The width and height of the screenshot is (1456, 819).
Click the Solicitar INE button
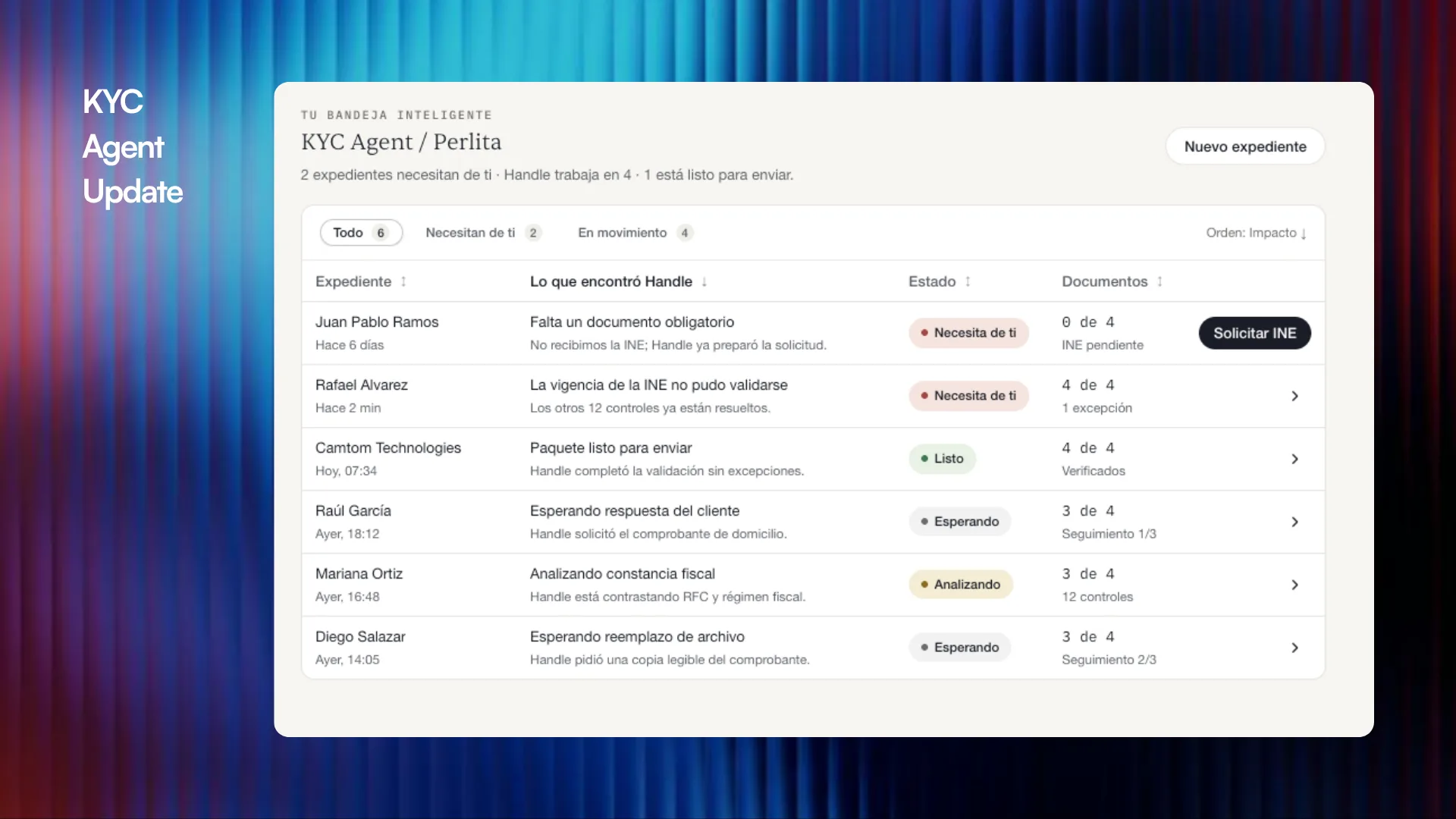pyautogui.click(x=1254, y=333)
